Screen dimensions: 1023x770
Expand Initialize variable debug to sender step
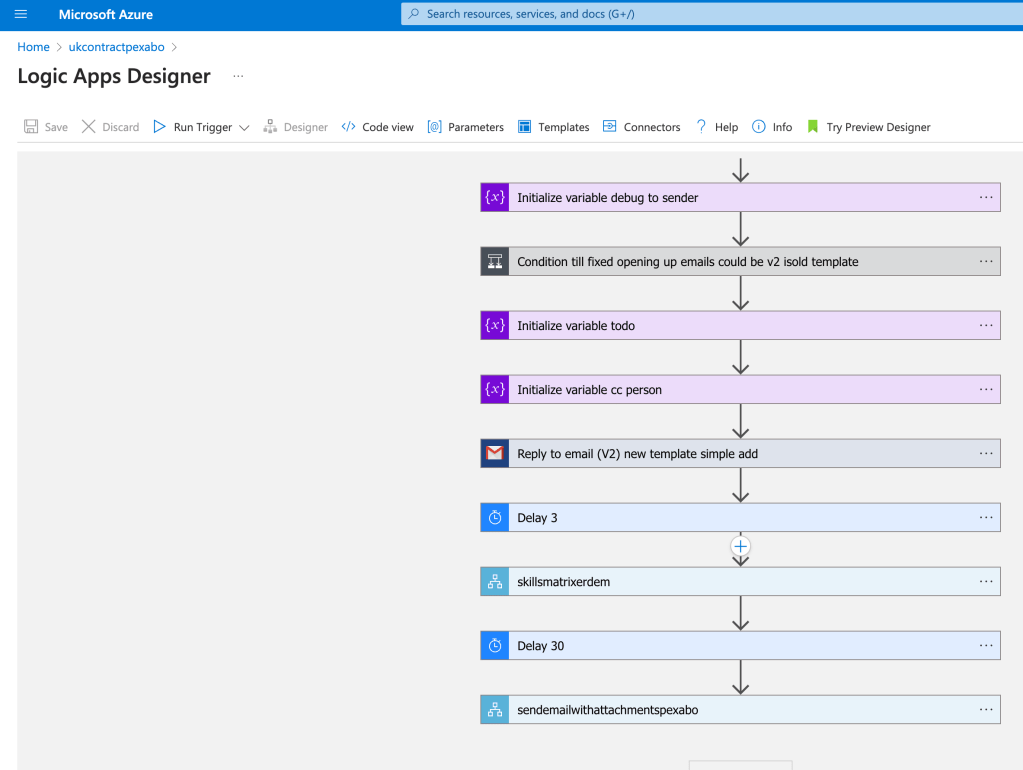click(741, 198)
